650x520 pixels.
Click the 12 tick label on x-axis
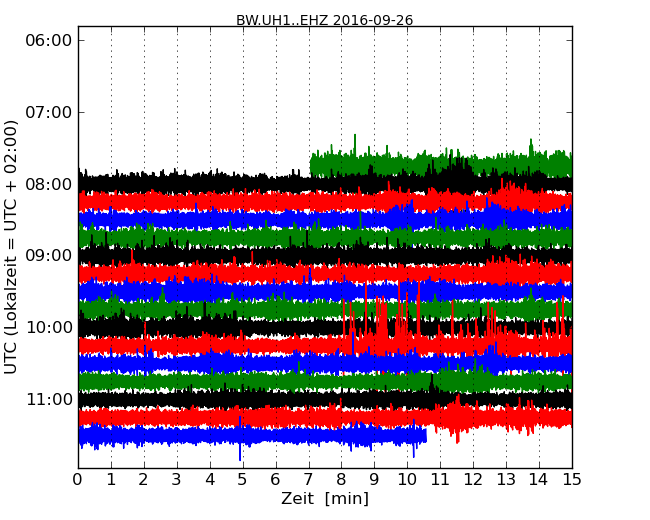tap(473, 479)
